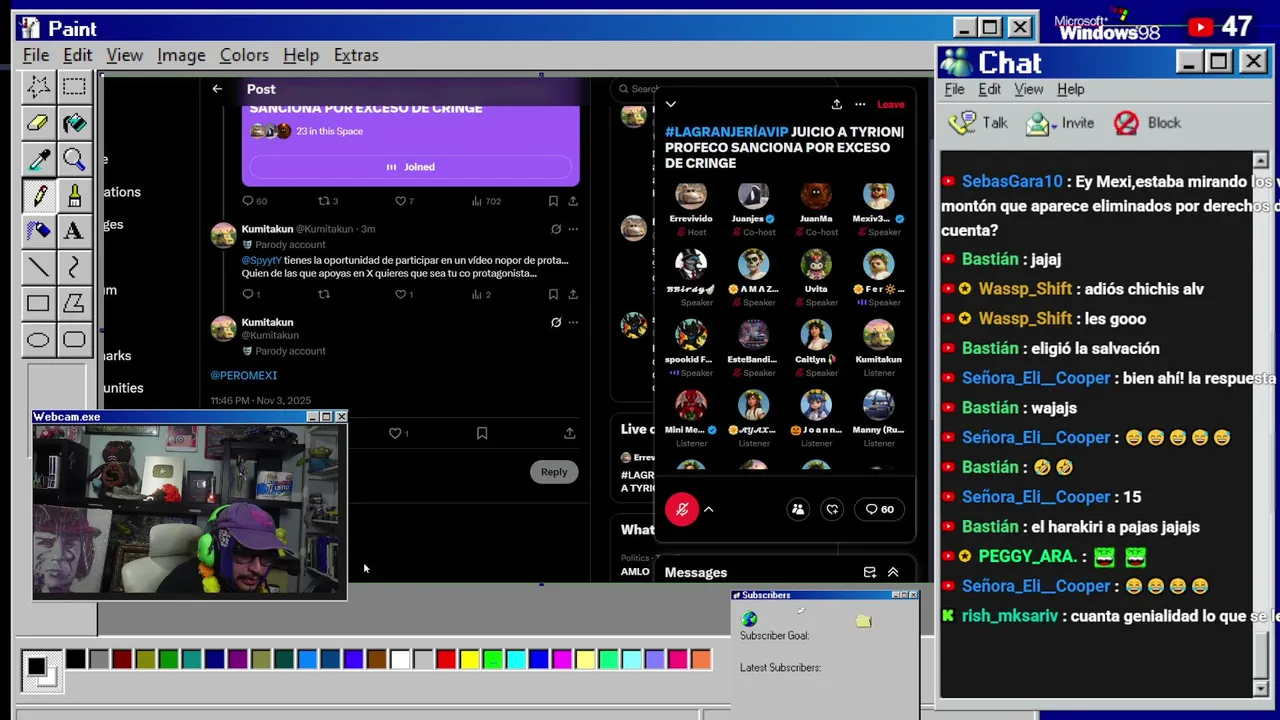Open the File menu in Paint

[x=36, y=55]
